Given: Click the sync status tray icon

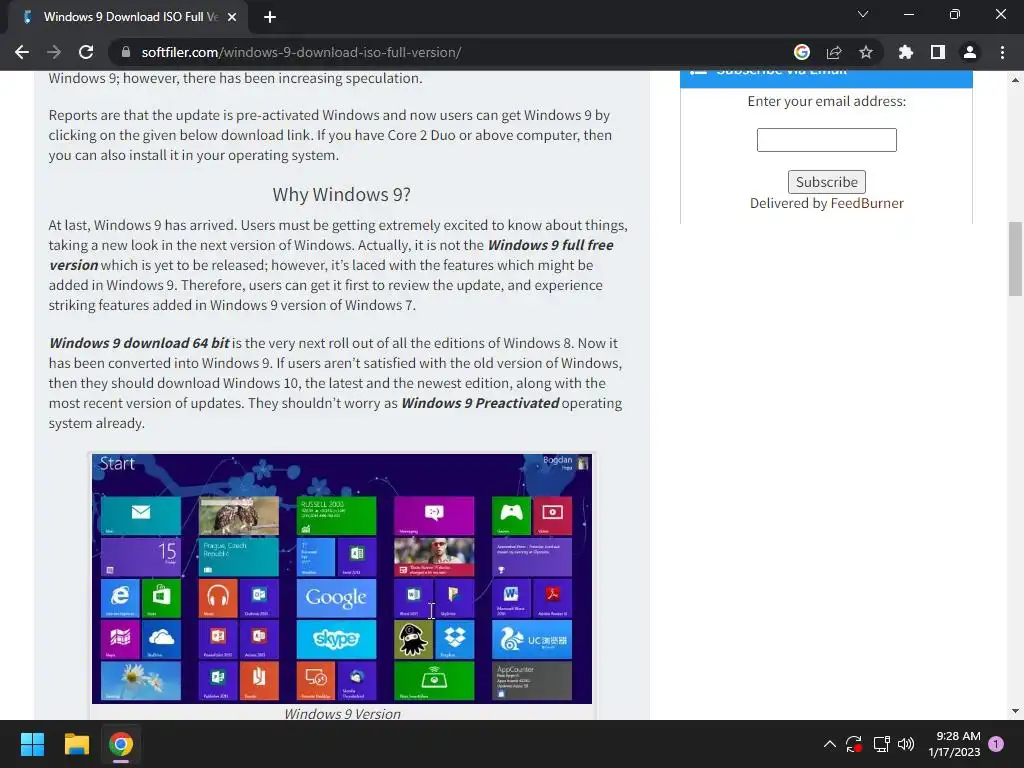Looking at the screenshot, I should click(x=854, y=744).
